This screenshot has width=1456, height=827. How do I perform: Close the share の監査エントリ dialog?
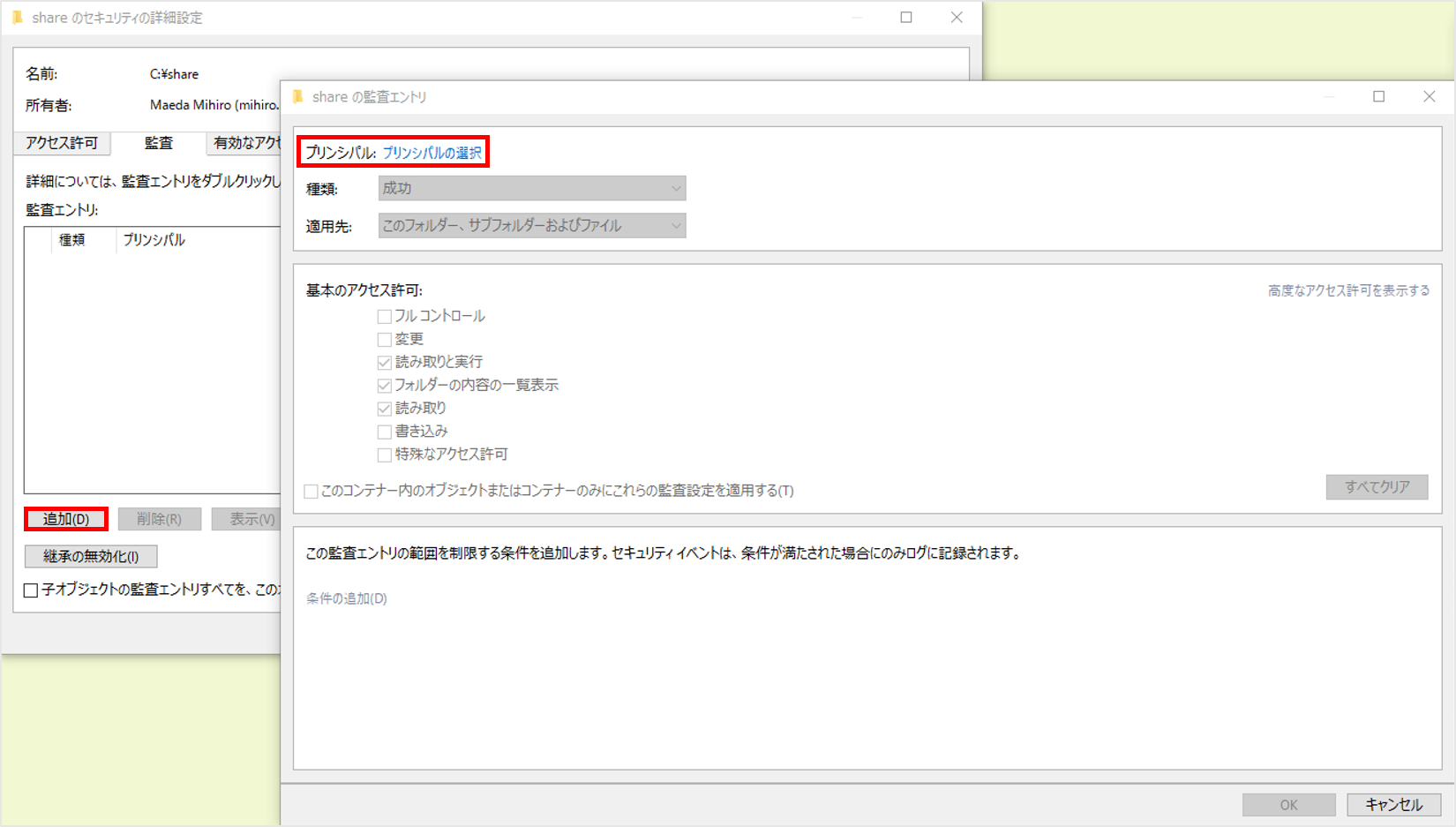click(1430, 96)
